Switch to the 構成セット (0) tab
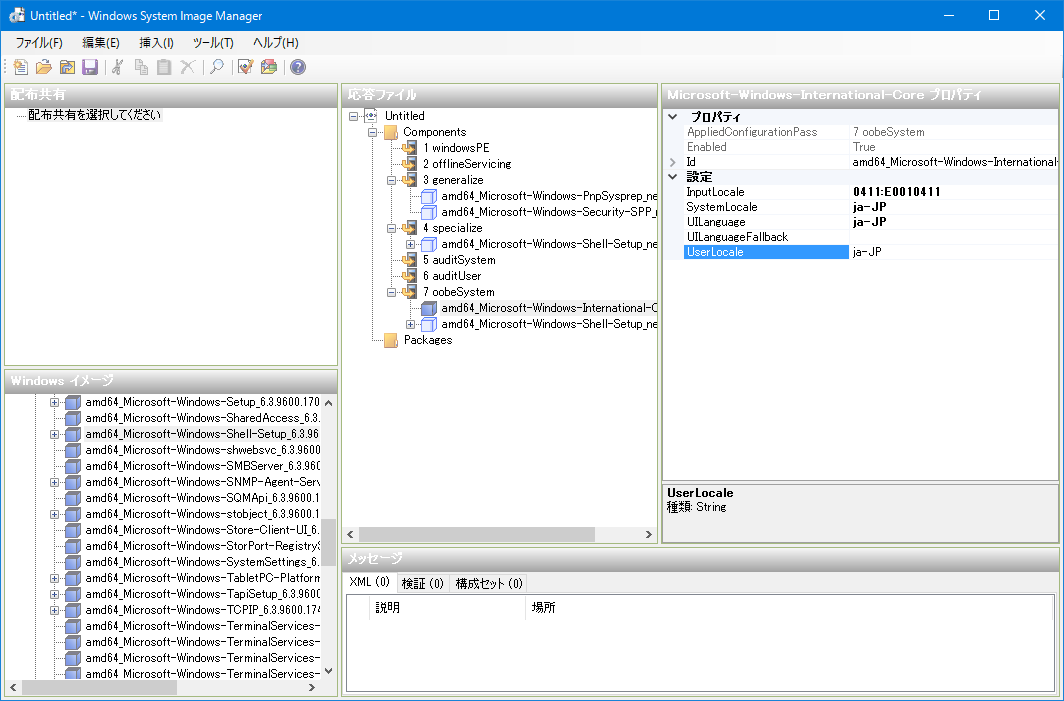 tap(489, 584)
